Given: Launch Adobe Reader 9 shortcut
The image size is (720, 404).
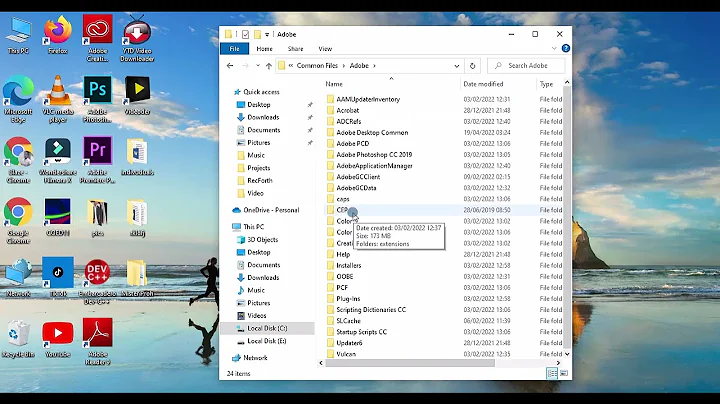Looking at the screenshot, I should pos(97,342).
